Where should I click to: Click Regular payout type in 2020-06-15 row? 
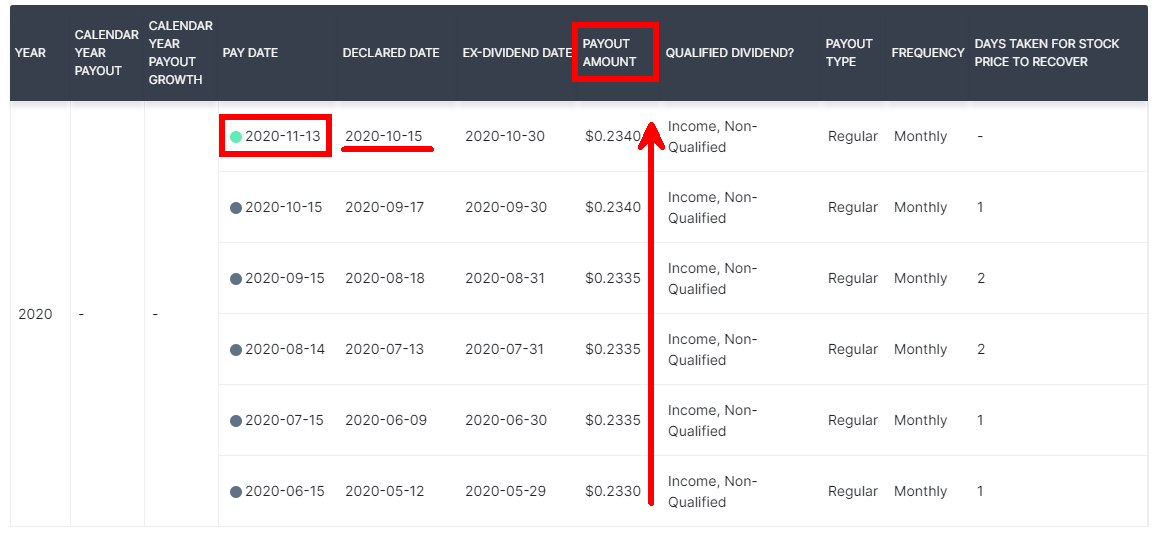tap(852, 491)
